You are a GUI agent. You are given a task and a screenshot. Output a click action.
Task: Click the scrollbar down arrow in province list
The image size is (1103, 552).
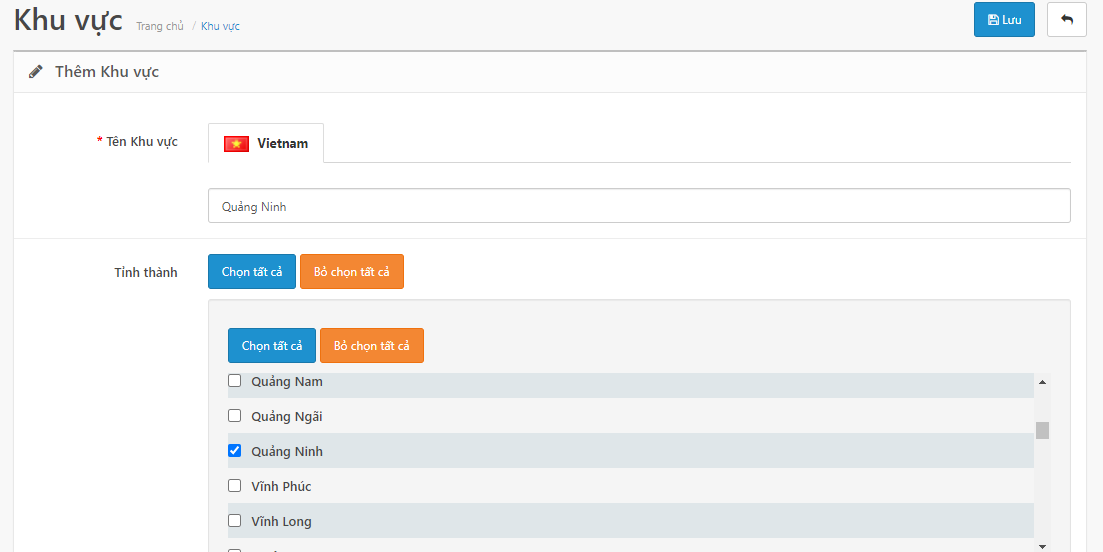1043,546
